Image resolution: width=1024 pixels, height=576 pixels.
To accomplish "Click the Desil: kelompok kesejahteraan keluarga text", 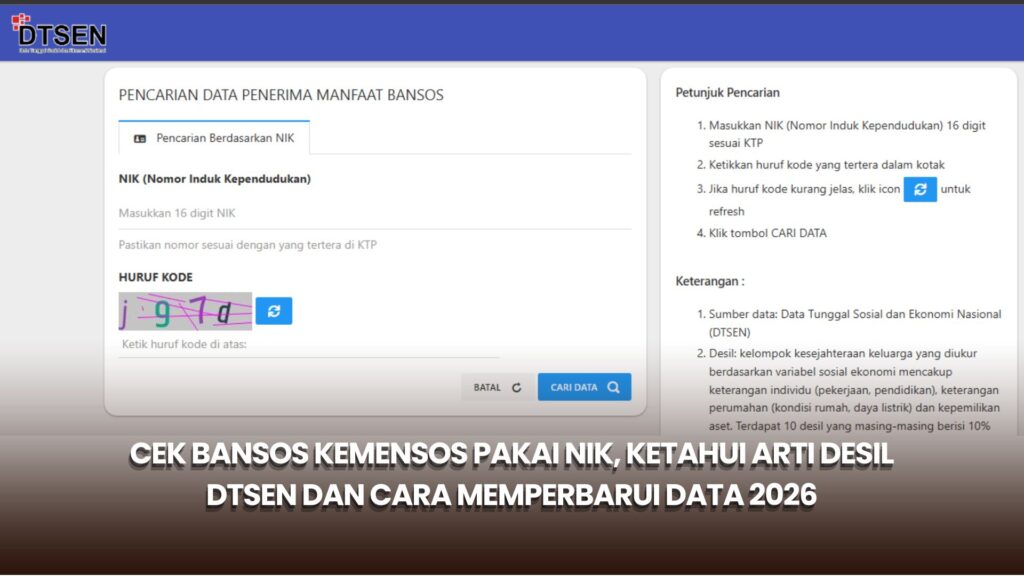I will (x=854, y=390).
